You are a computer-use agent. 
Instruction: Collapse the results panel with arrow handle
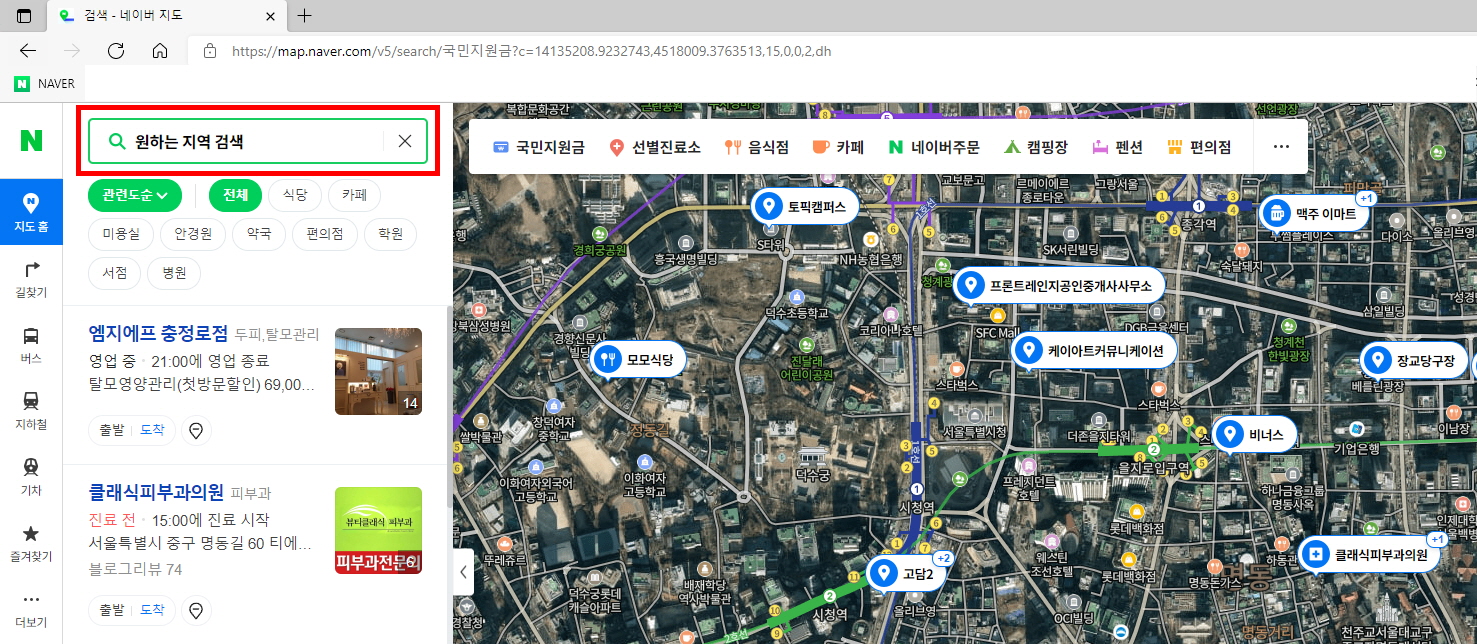pyautogui.click(x=463, y=572)
